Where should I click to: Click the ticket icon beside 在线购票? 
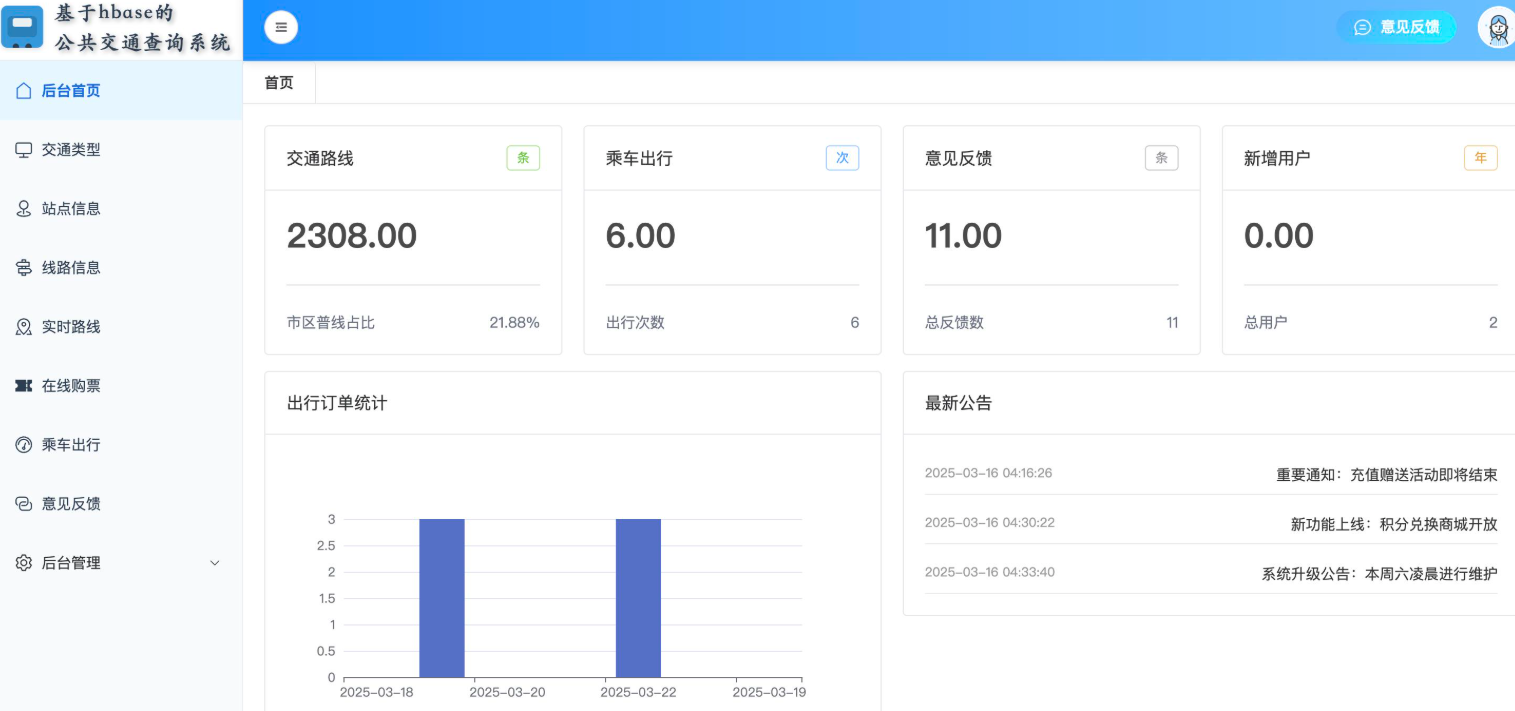(x=24, y=386)
